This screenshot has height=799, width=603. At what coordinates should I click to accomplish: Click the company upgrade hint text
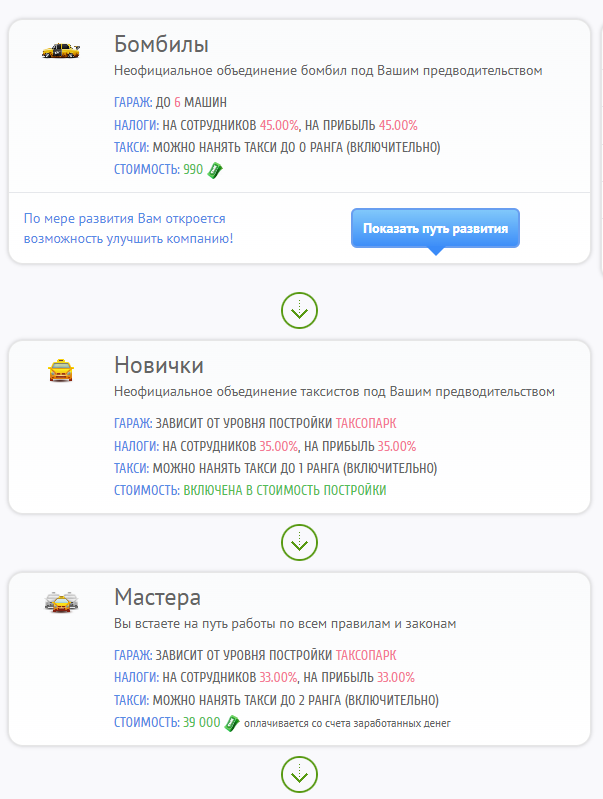click(128, 228)
